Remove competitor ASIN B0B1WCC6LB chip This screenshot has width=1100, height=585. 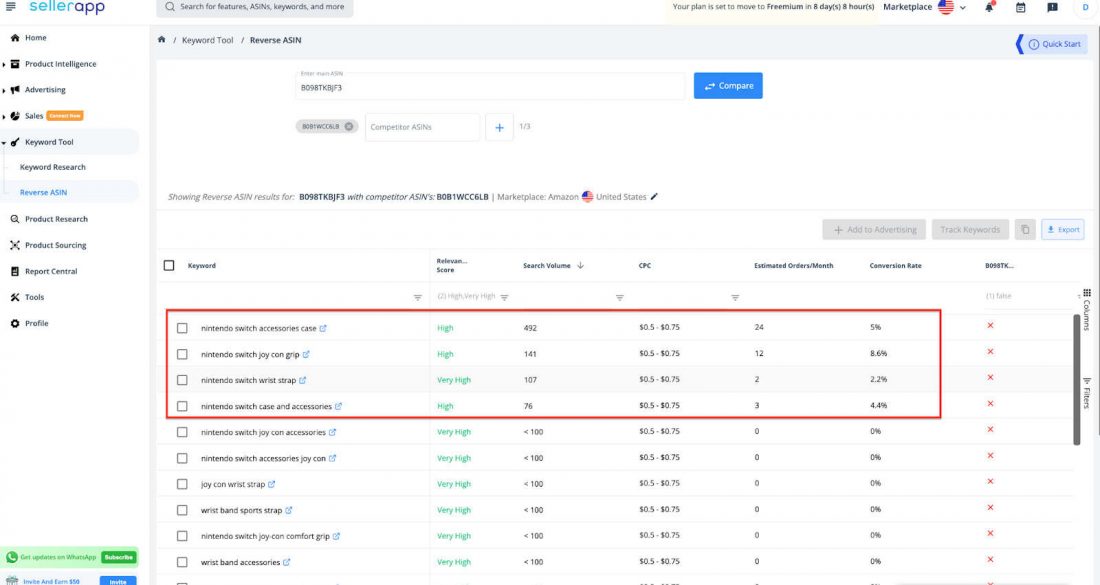349,126
